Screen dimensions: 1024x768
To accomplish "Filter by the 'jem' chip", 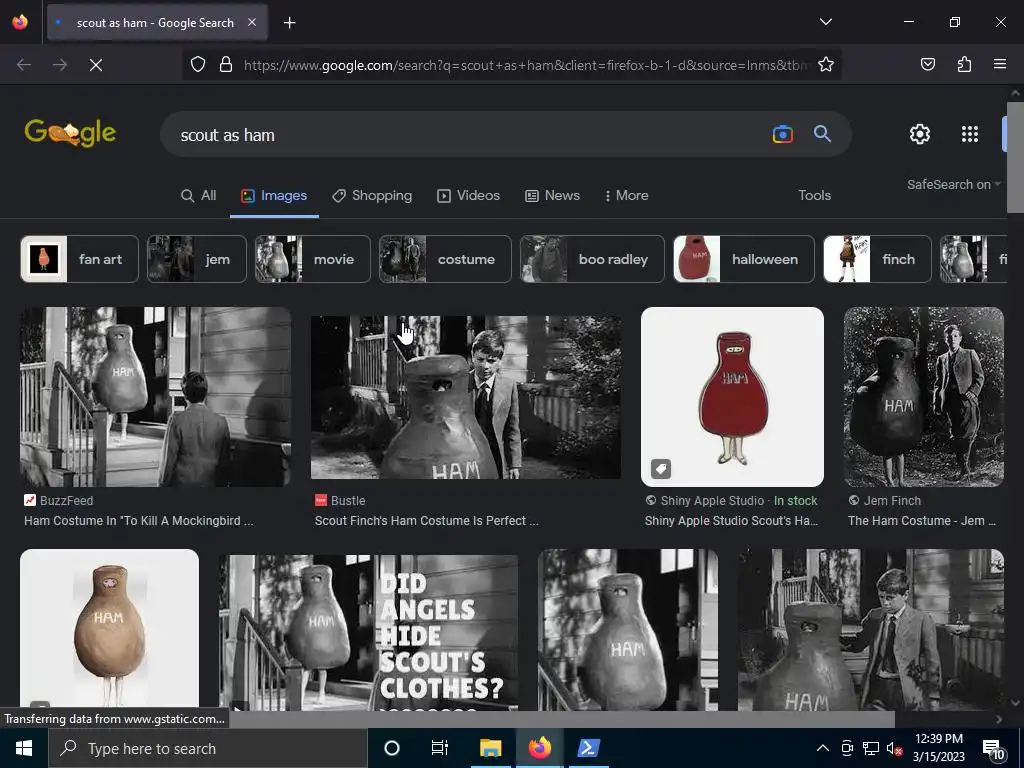I will point(197,259).
